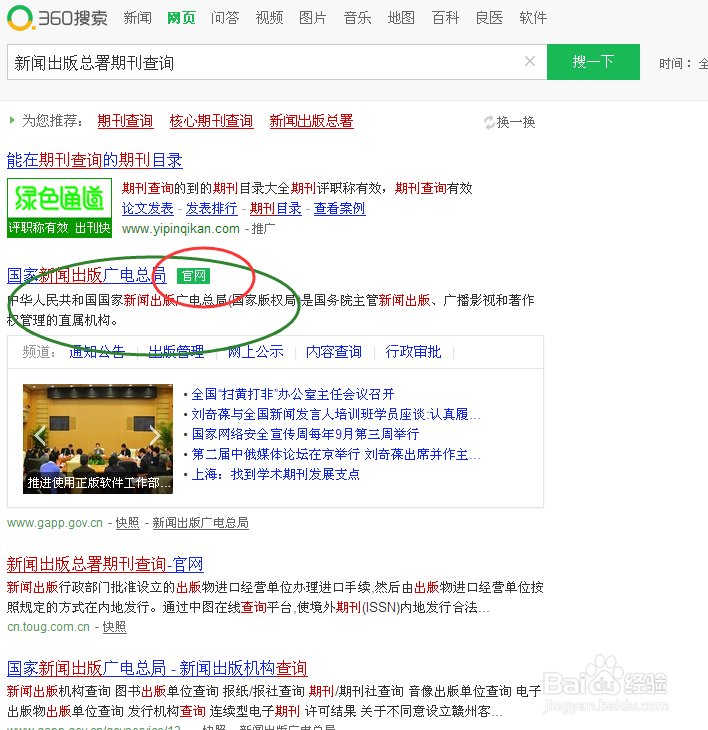
Task: Open news 上海：找到学术期刊发展支点
Action: (276, 474)
